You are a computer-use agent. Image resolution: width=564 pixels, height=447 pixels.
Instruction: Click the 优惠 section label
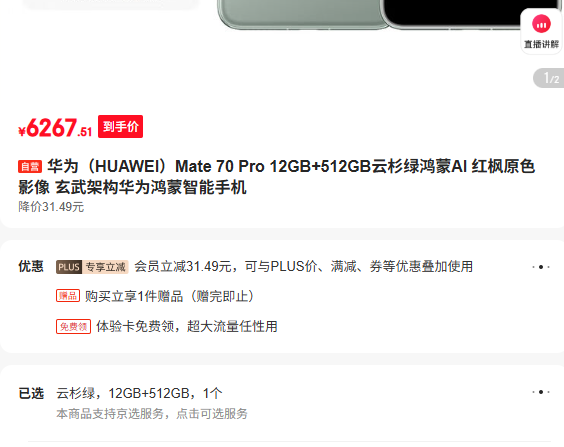pyautogui.click(x=31, y=267)
